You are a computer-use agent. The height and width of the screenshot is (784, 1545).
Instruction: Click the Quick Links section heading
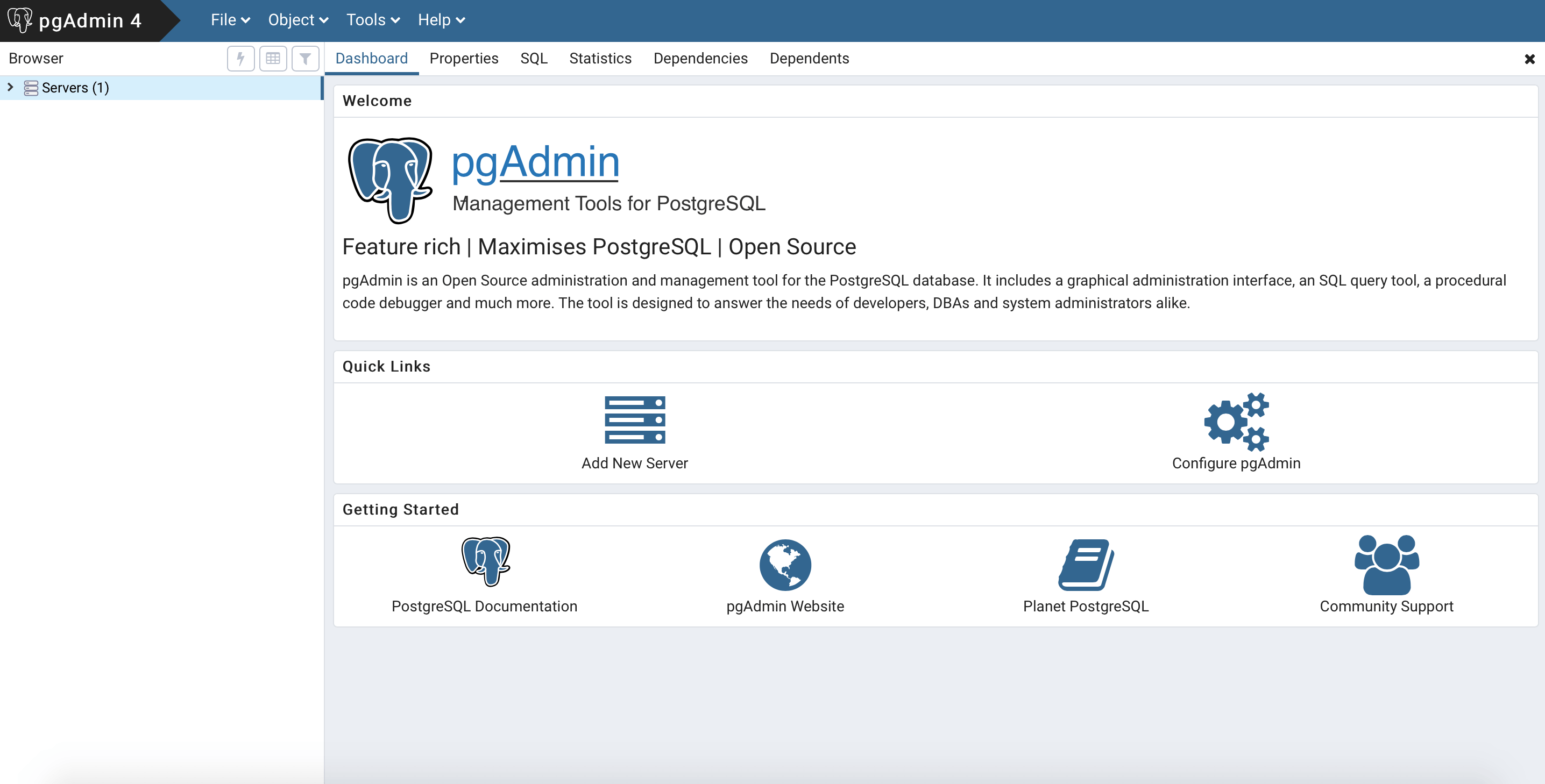coord(386,366)
